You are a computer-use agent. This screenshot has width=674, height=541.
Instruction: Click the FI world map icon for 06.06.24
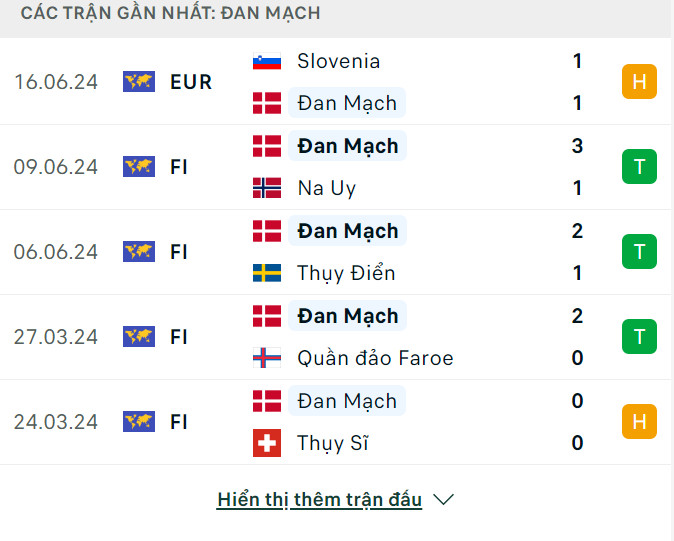(x=139, y=252)
